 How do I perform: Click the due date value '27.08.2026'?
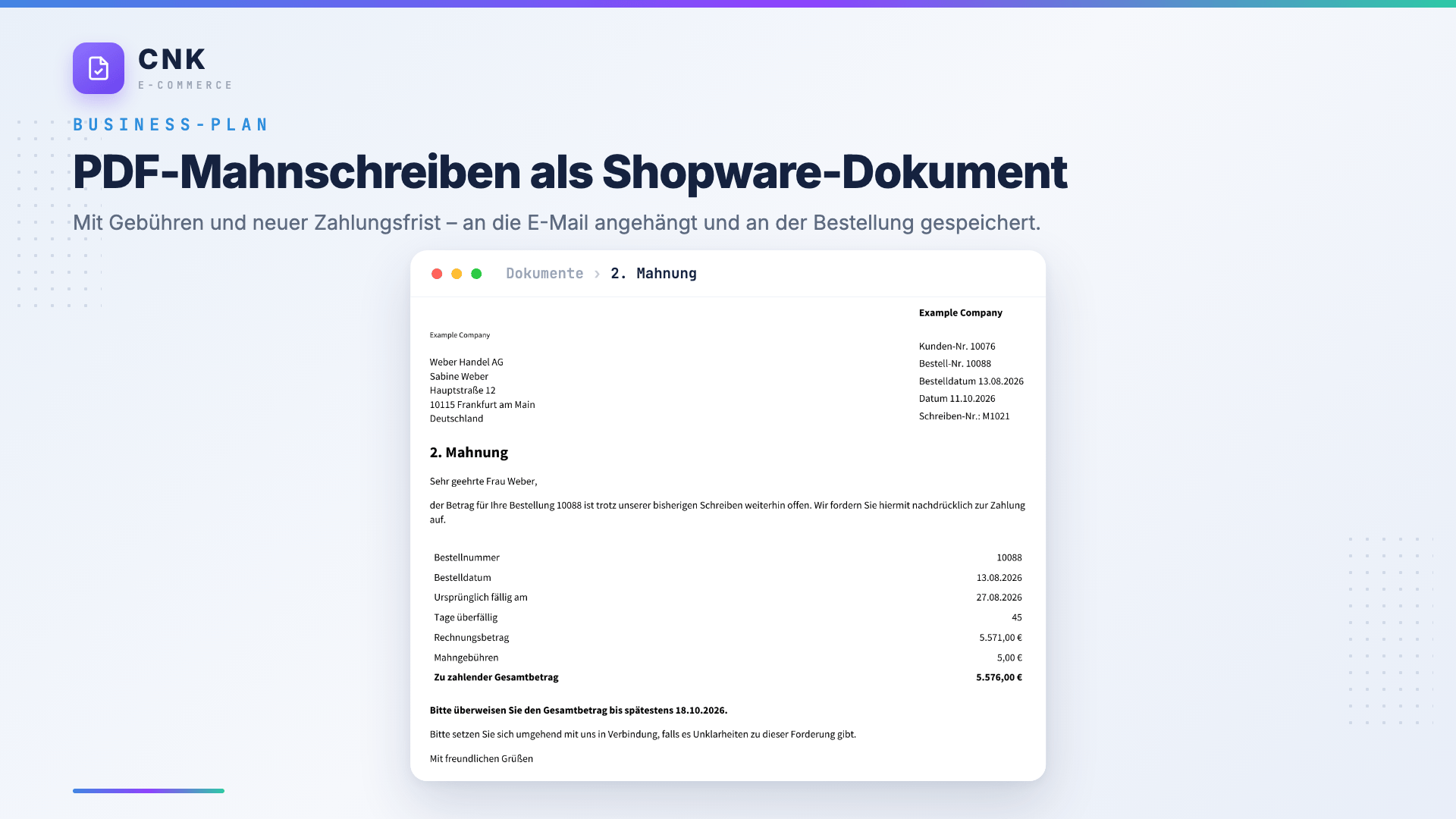click(x=999, y=597)
